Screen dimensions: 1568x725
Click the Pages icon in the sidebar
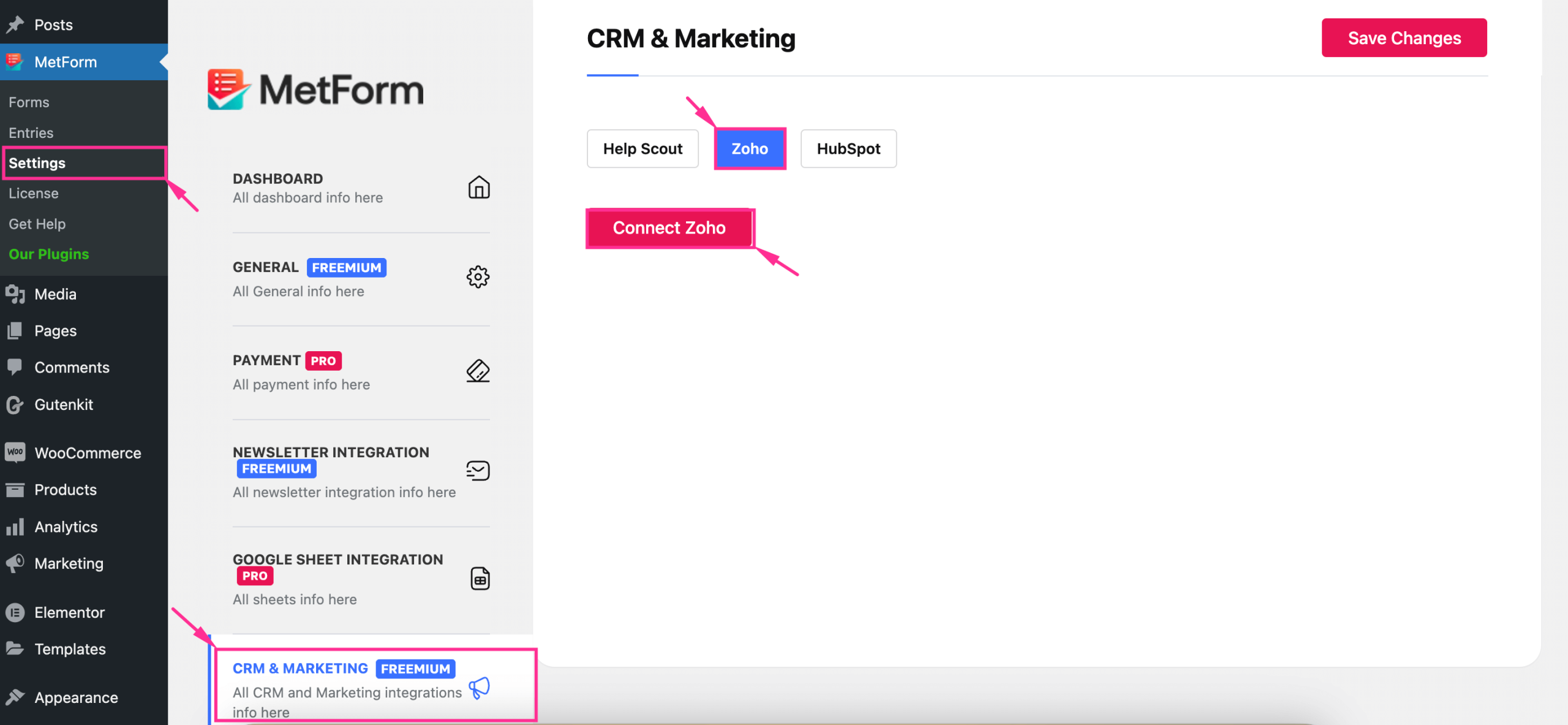point(15,331)
